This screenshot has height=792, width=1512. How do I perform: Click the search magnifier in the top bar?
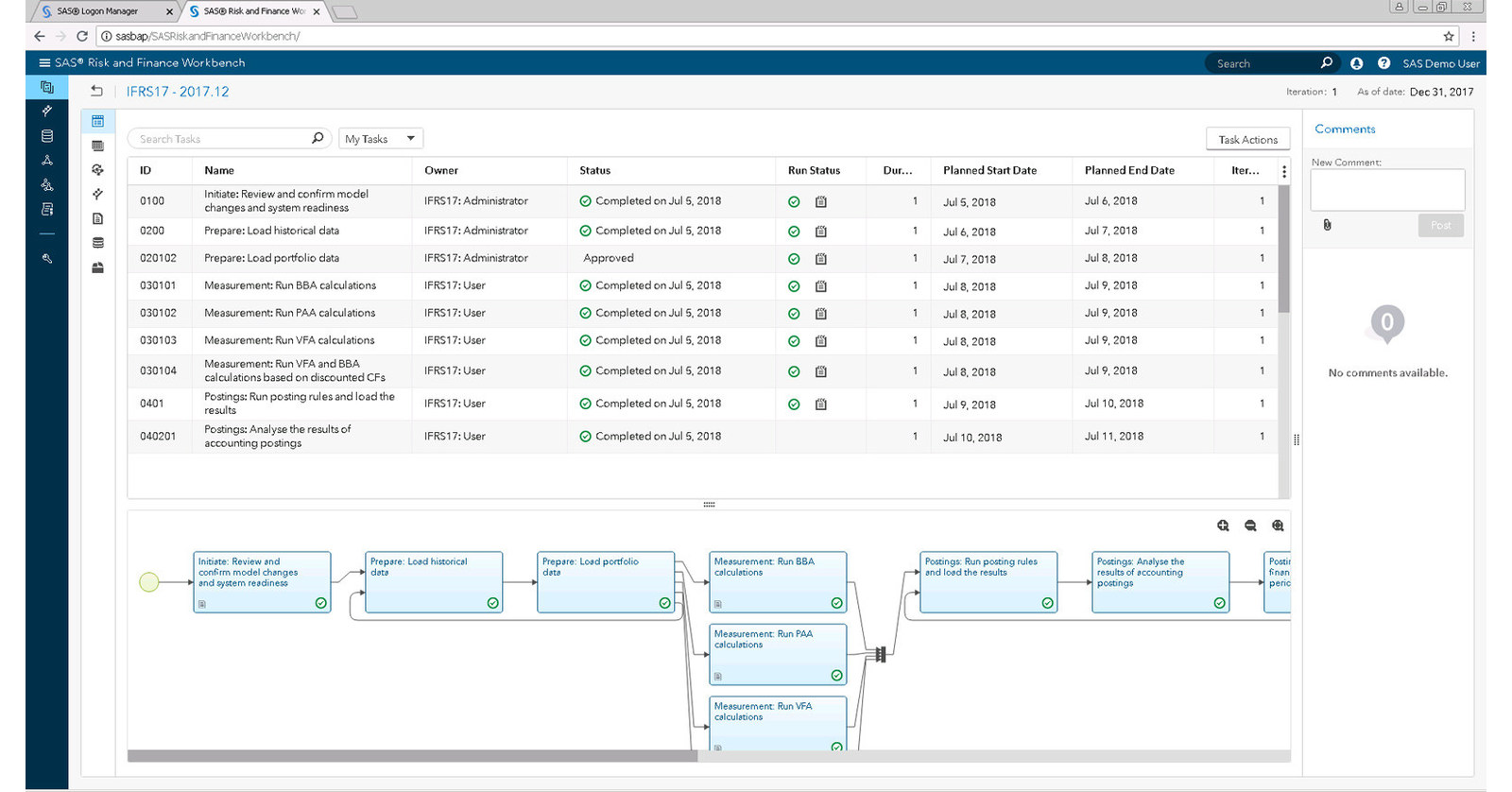[x=1327, y=62]
